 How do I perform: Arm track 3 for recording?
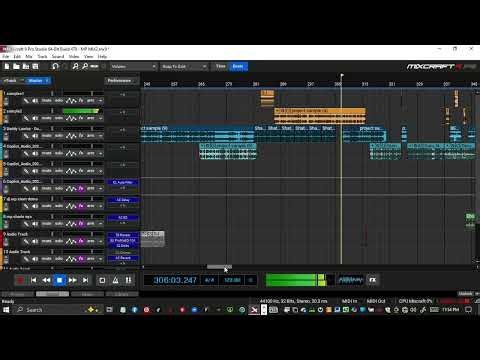coord(91,136)
